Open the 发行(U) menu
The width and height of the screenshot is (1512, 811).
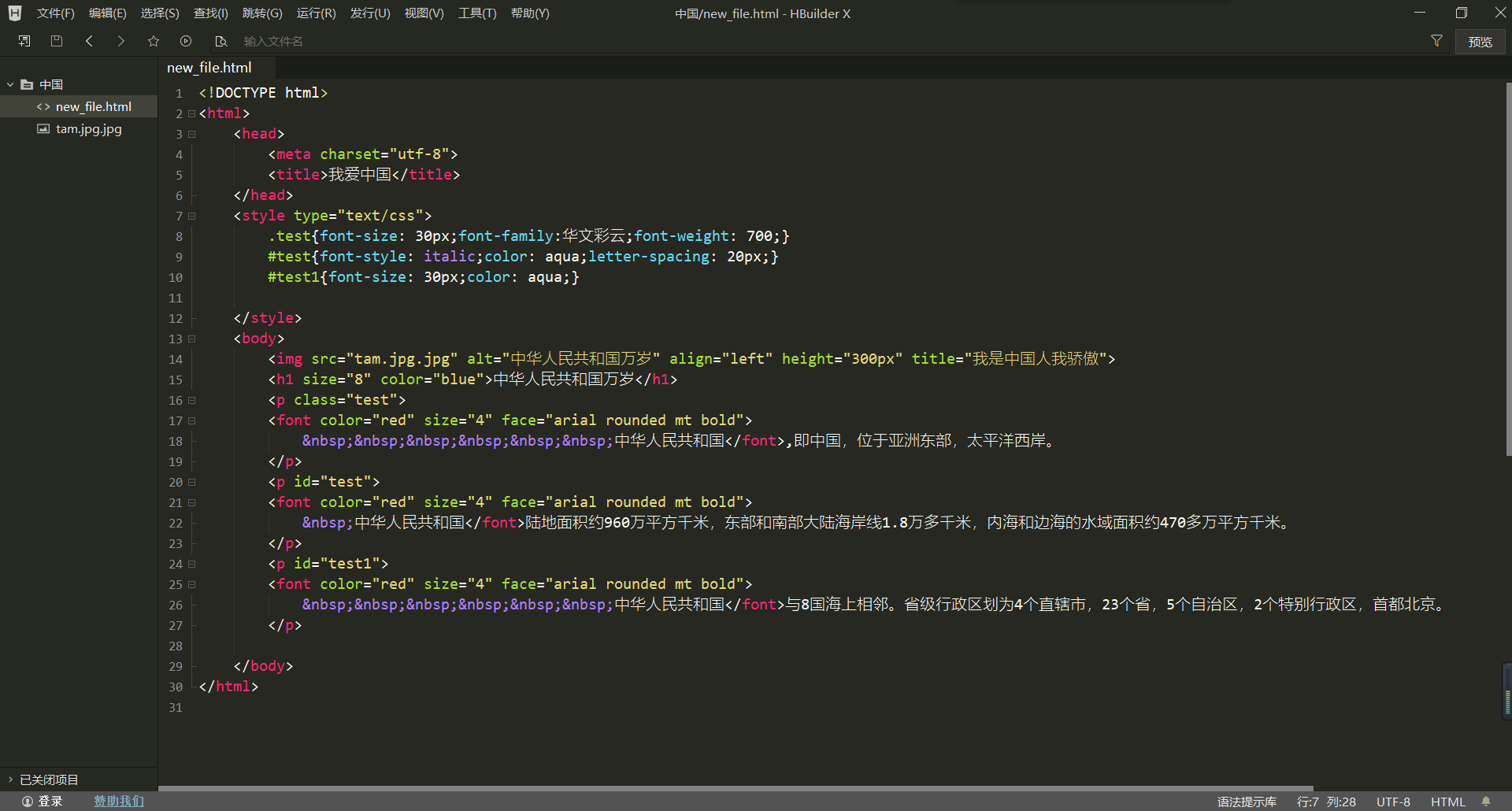(370, 13)
